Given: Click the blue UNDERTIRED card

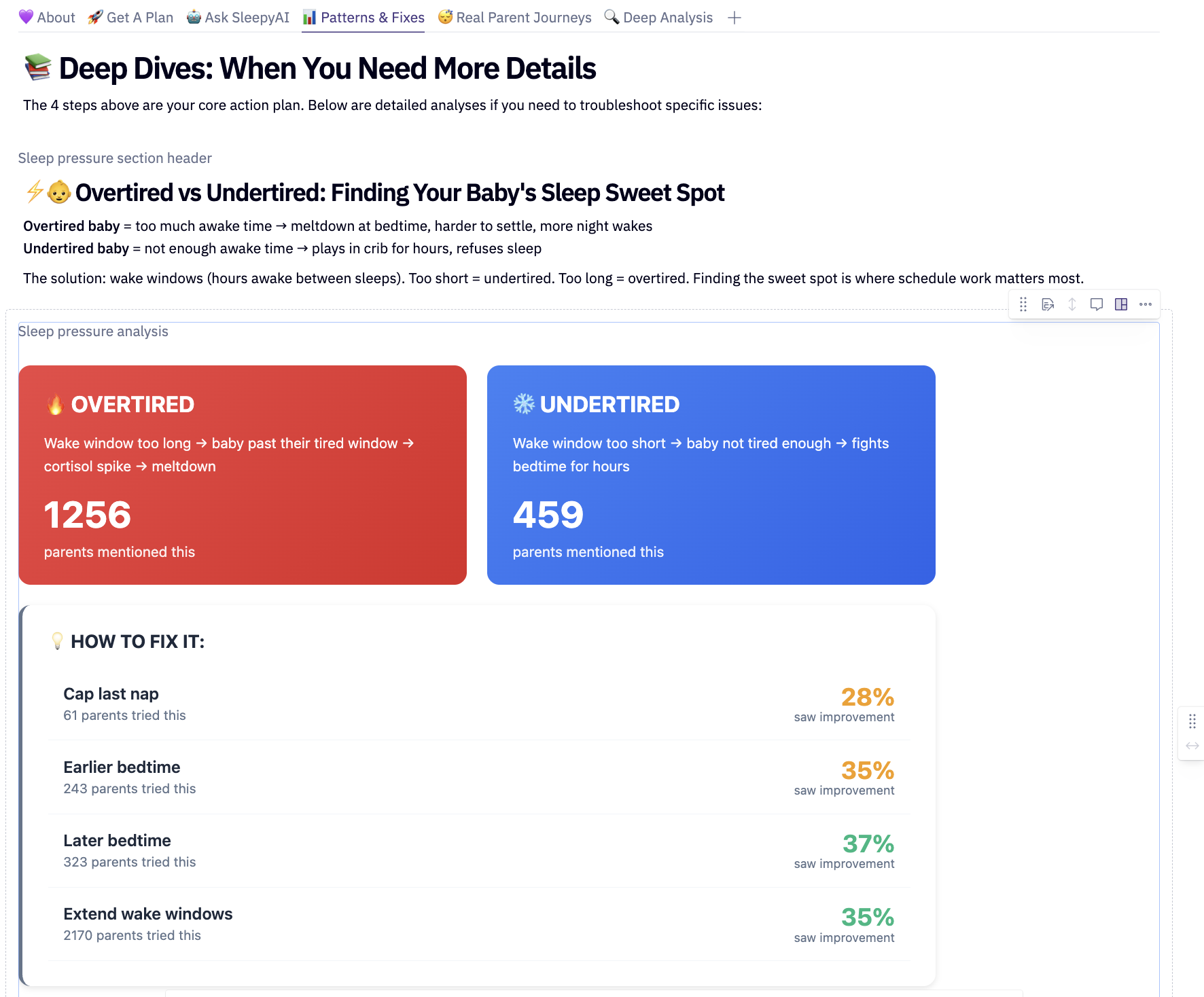Looking at the screenshot, I should pyautogui.click(x=711, y=475).
